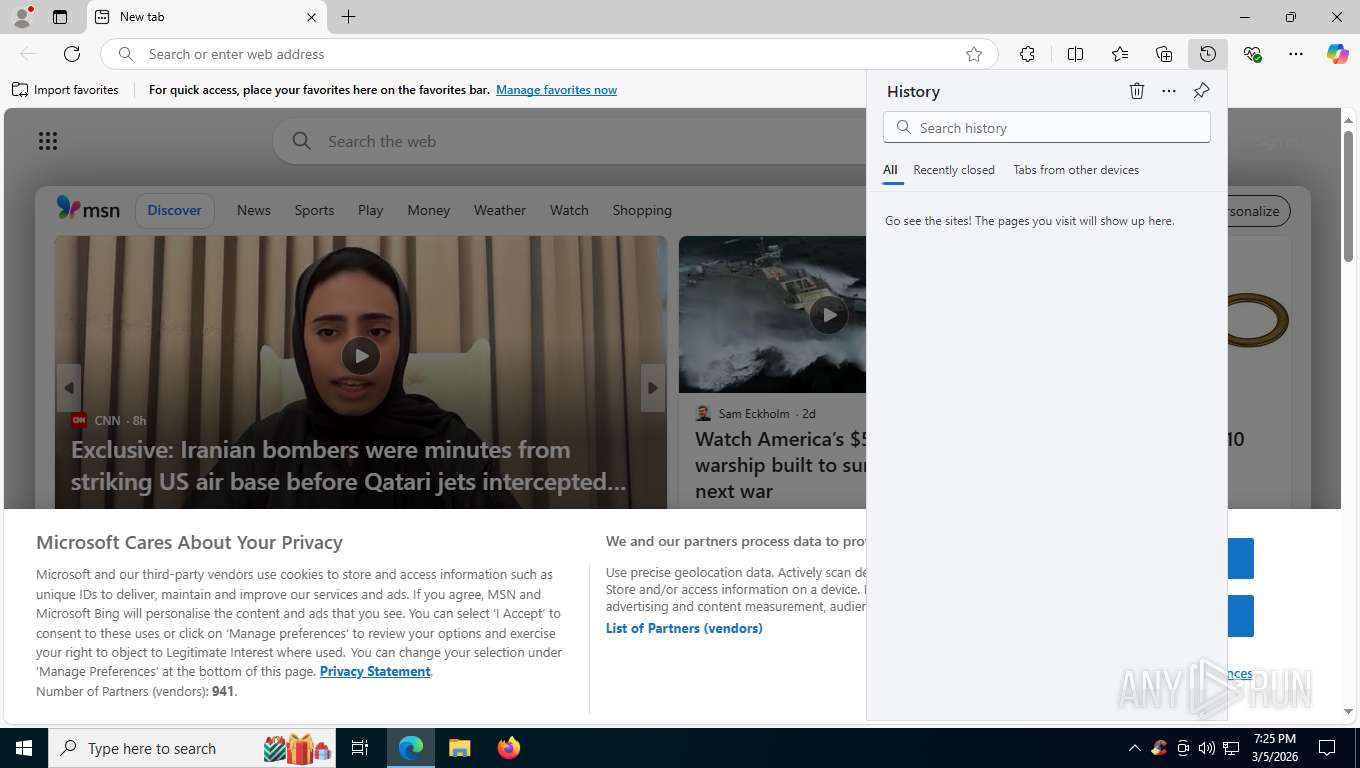This screenshot has height=768, width=1360.
Task: Refresh the page with reload icon
Action: (72, 54)
